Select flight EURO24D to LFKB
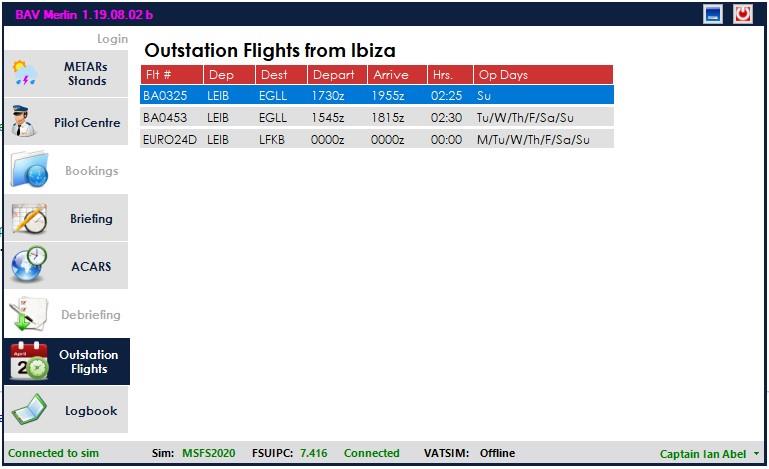This screenshot has height=469, width=769. 377,139
